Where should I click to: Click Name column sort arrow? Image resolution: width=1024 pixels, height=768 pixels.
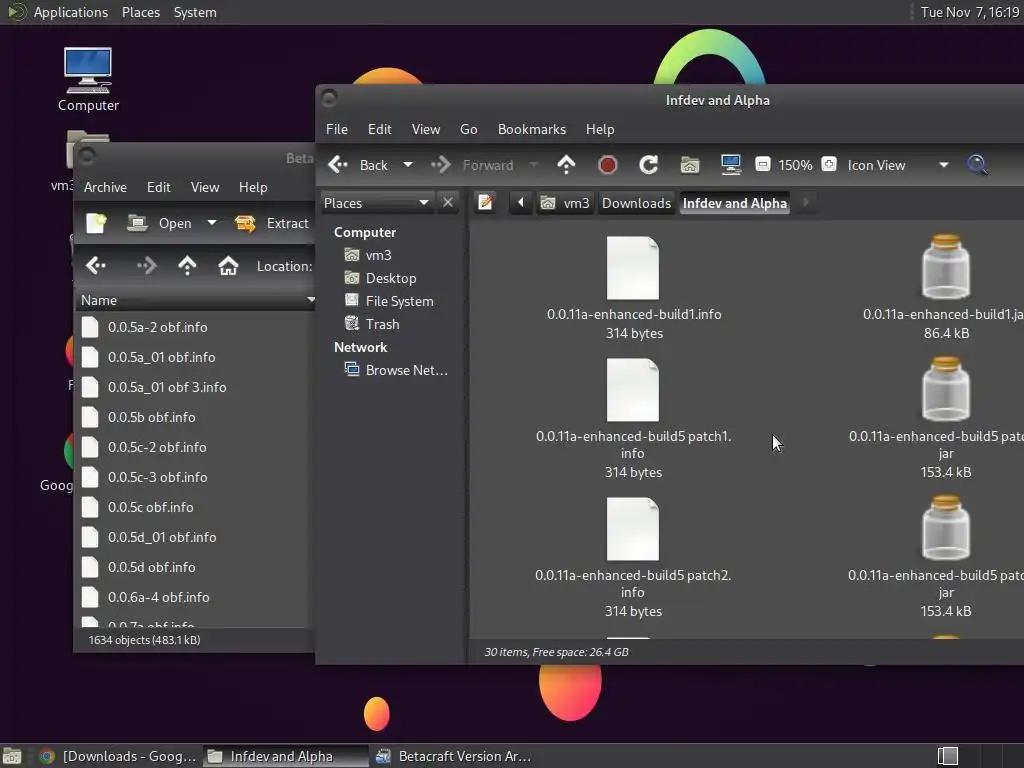310,300
